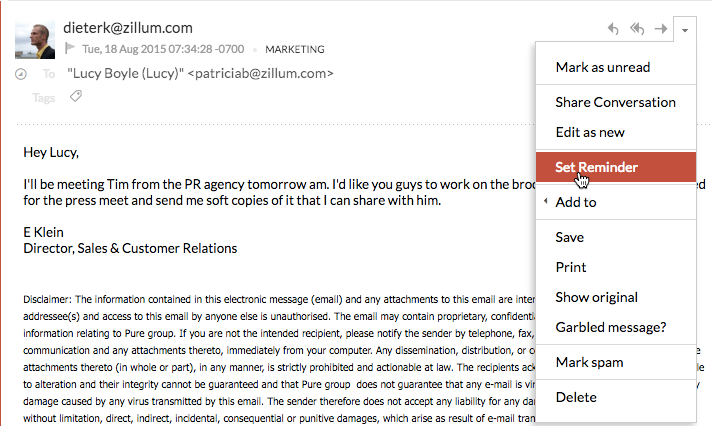Screen dimensions: 712x426
Task: Choose Share Conversation from the menu
Action: pyautogui.click(x=615, y=102)
